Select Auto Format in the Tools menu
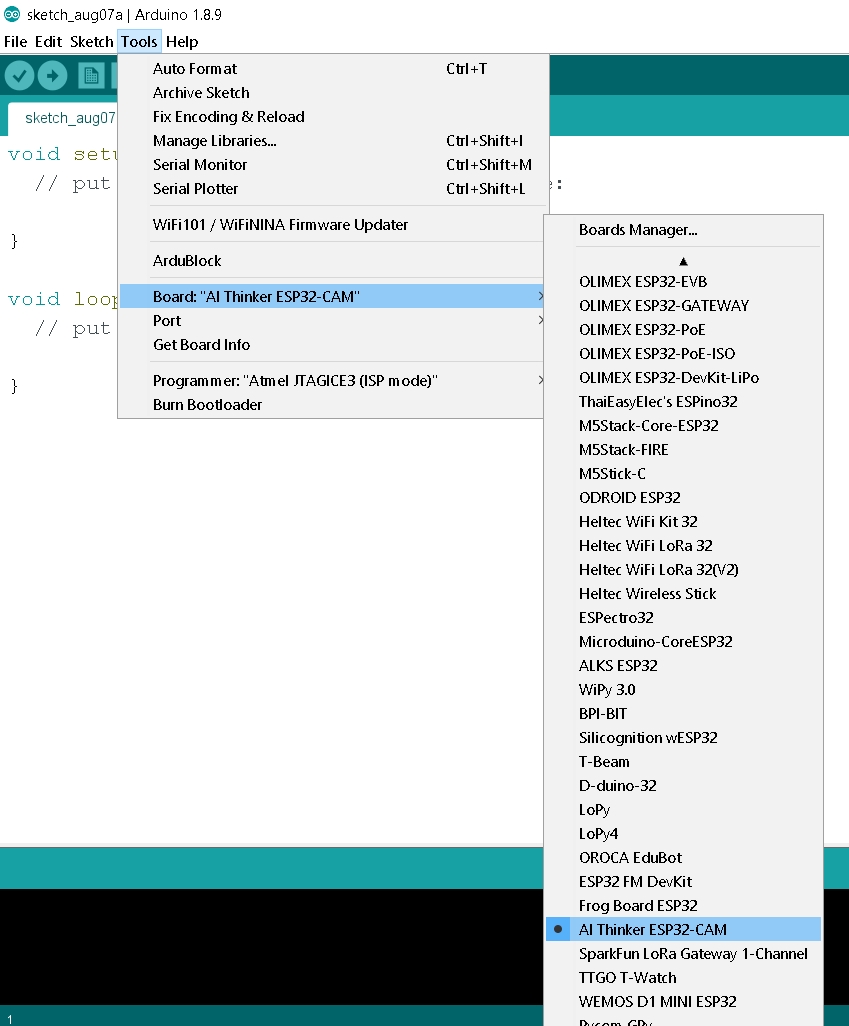This screenshot has height=1026, width=849. pyautogui.click(x=195, y=69)
